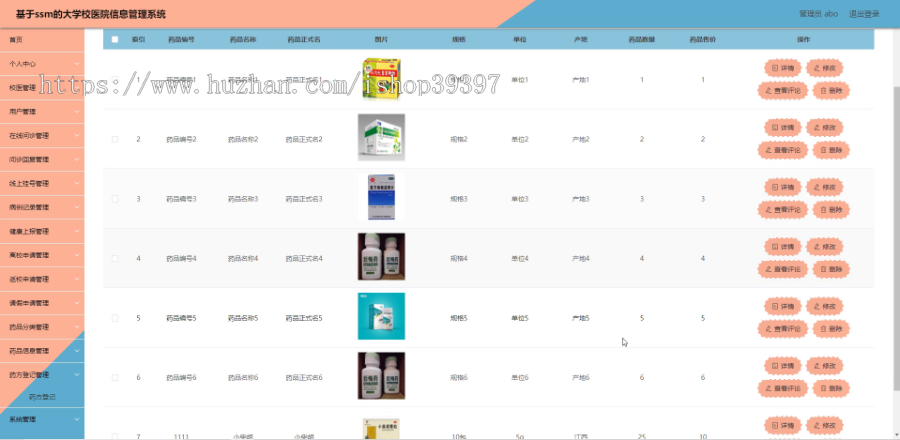Click the 药品数量 column header
Screen dimensions: 900x440
coord(642,40)
